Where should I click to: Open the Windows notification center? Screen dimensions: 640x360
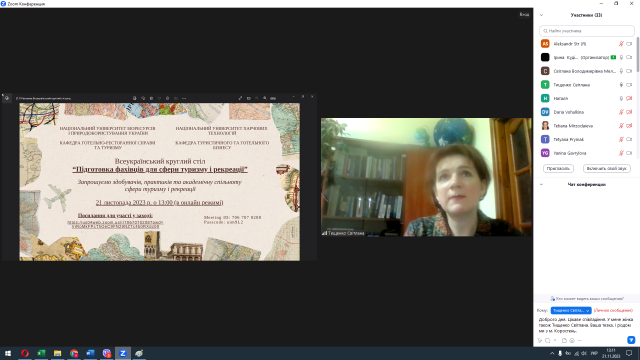629,353
